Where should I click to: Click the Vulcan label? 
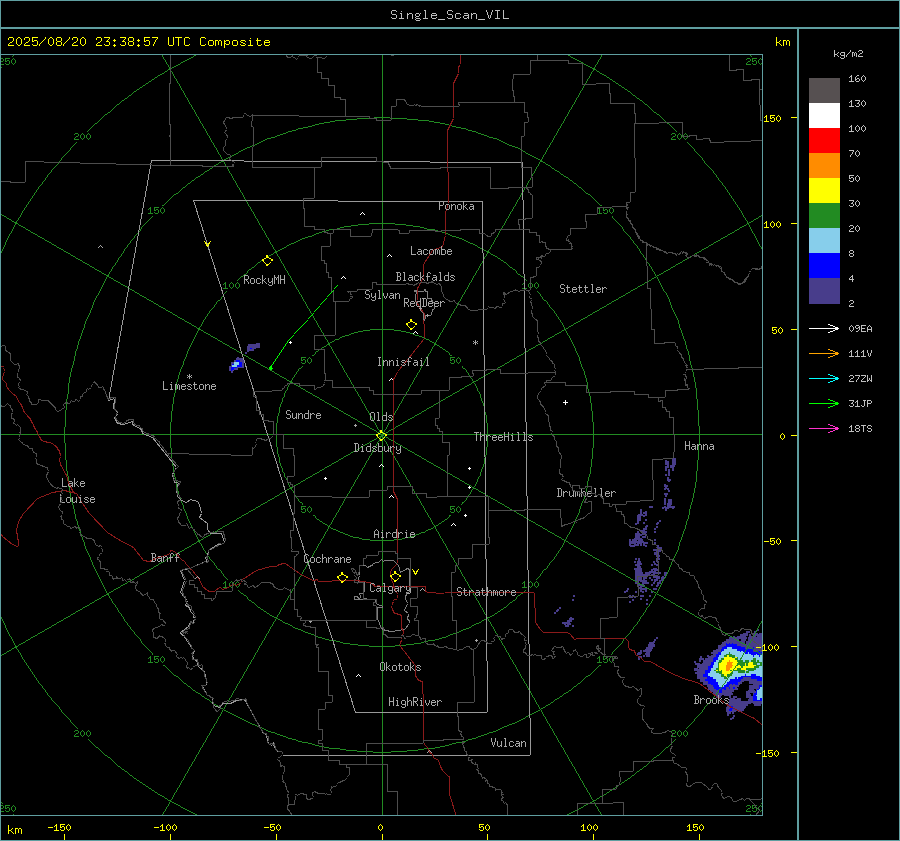(x=508, y=743)
